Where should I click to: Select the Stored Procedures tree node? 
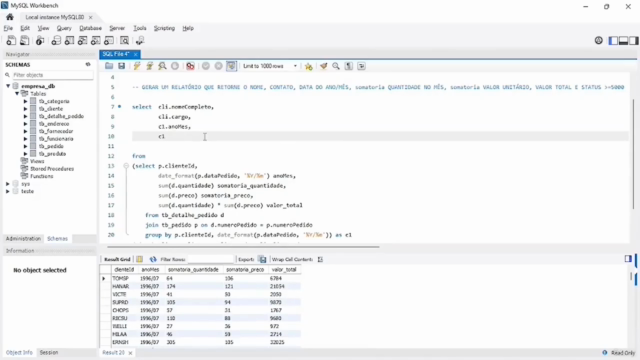(52, 169)
